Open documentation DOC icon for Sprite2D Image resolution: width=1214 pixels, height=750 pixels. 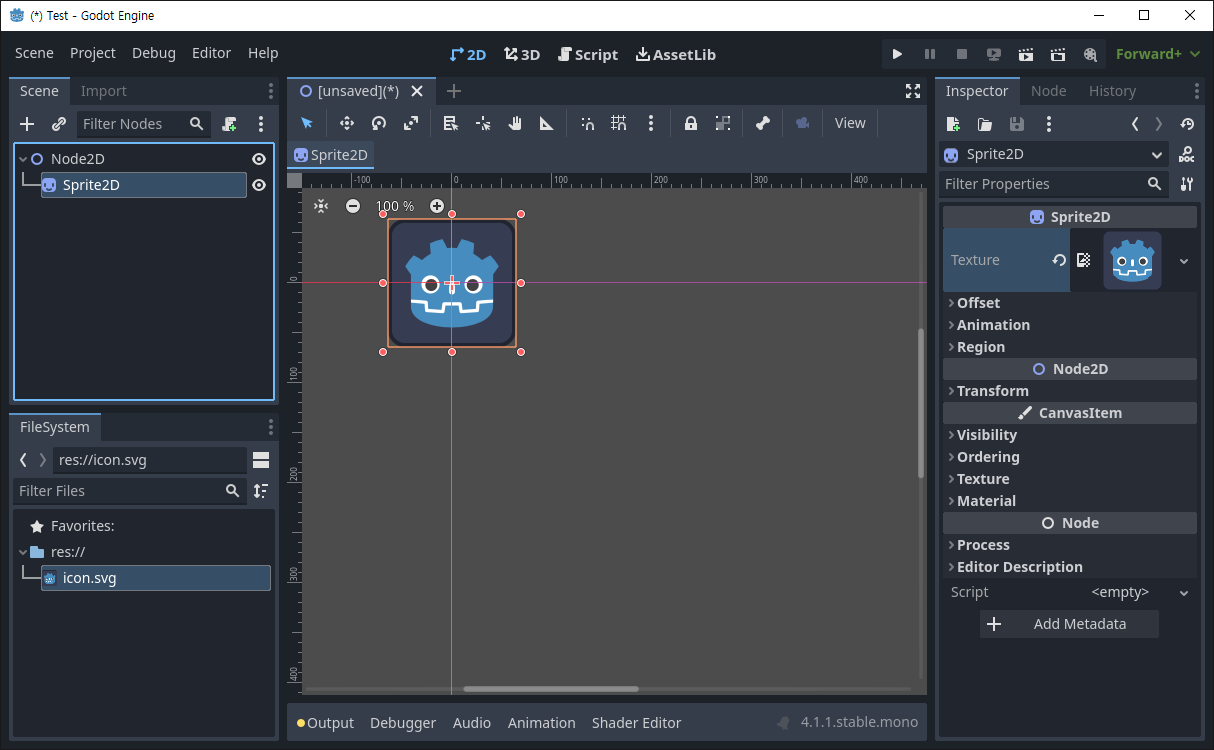click(x=1187, y=155)
